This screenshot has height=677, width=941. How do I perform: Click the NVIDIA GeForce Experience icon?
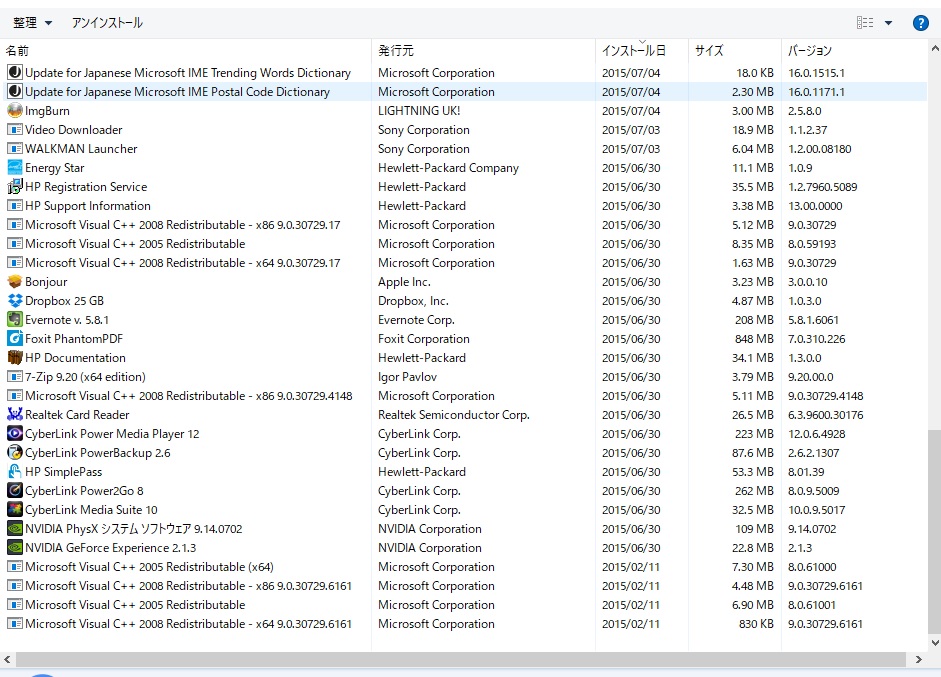[15, 548]
